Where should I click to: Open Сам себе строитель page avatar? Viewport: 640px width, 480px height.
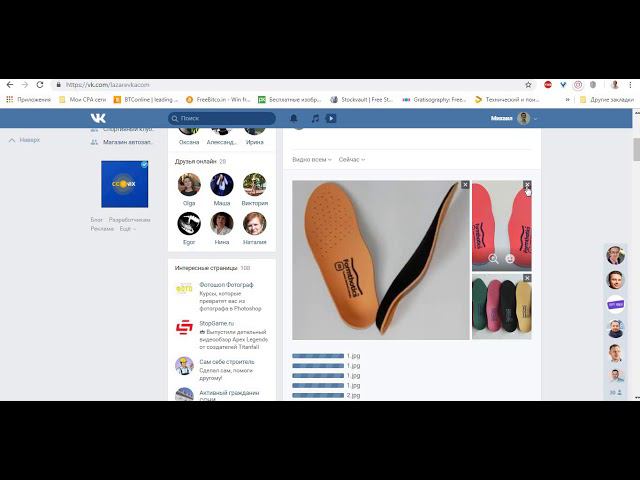184,366
